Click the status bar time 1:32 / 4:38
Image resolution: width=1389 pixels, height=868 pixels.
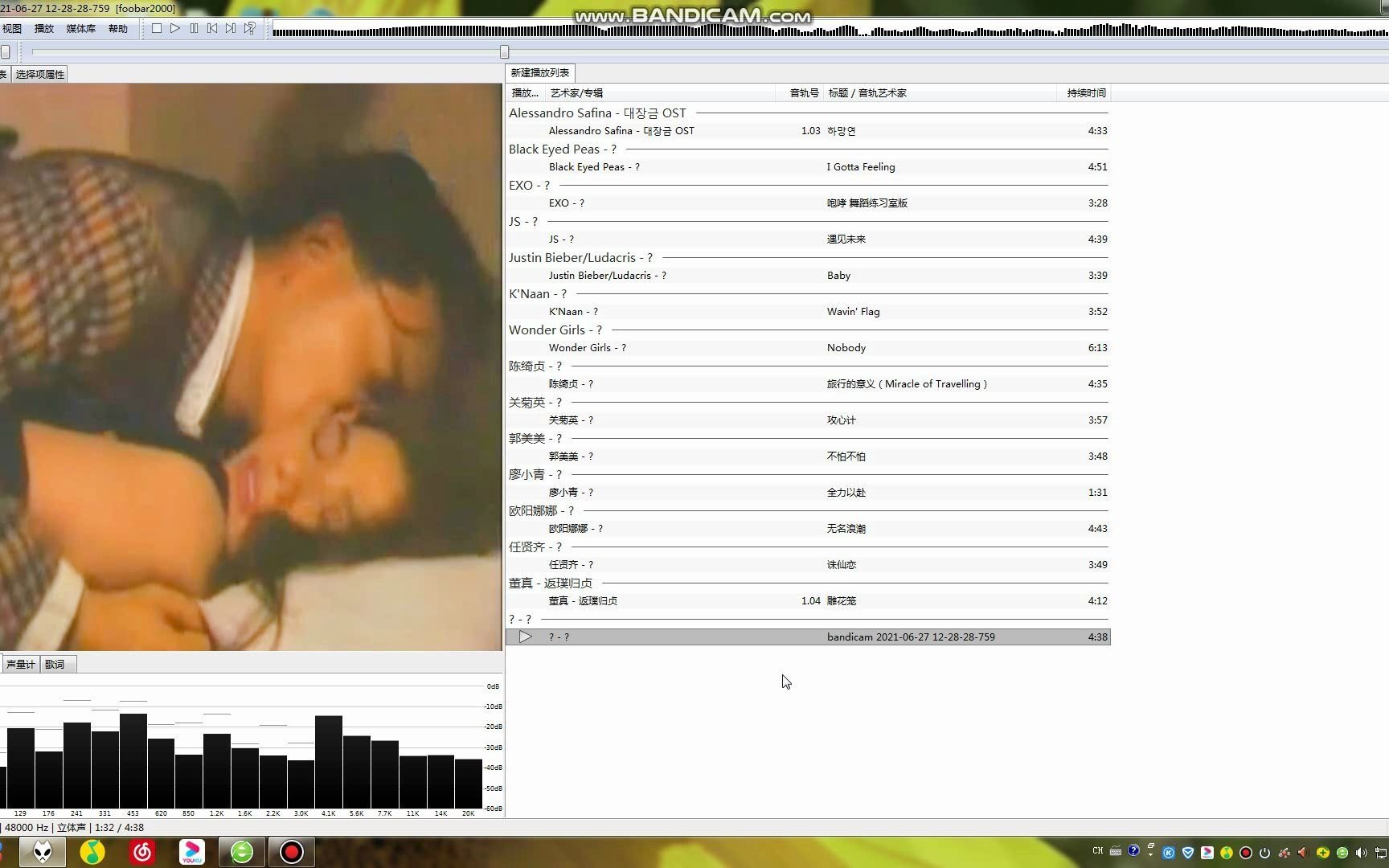click(119, 827)
